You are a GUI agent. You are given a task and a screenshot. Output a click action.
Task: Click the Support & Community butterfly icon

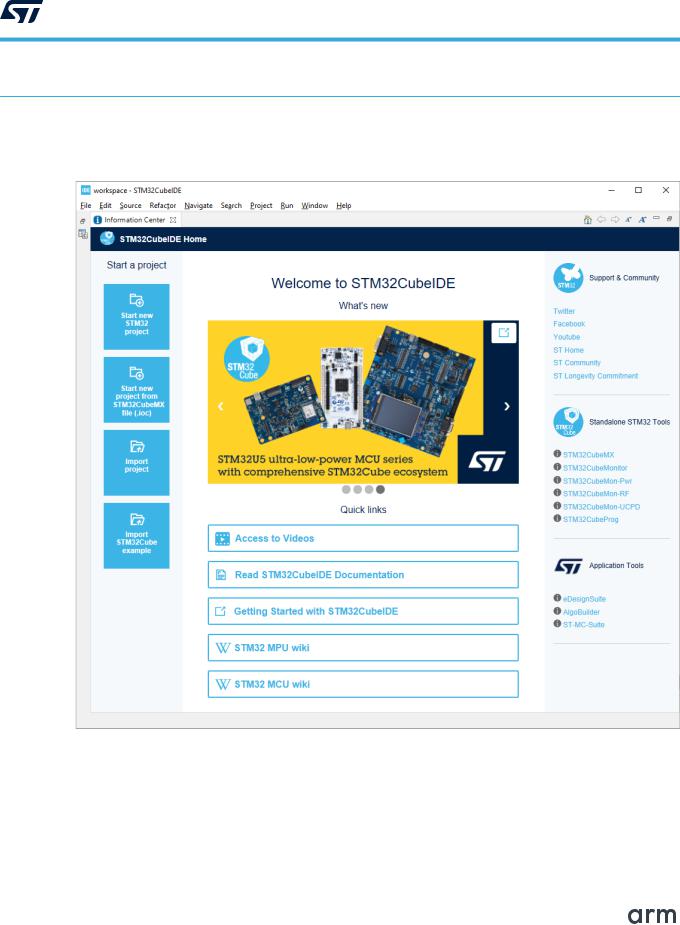[x=568, y=278]
